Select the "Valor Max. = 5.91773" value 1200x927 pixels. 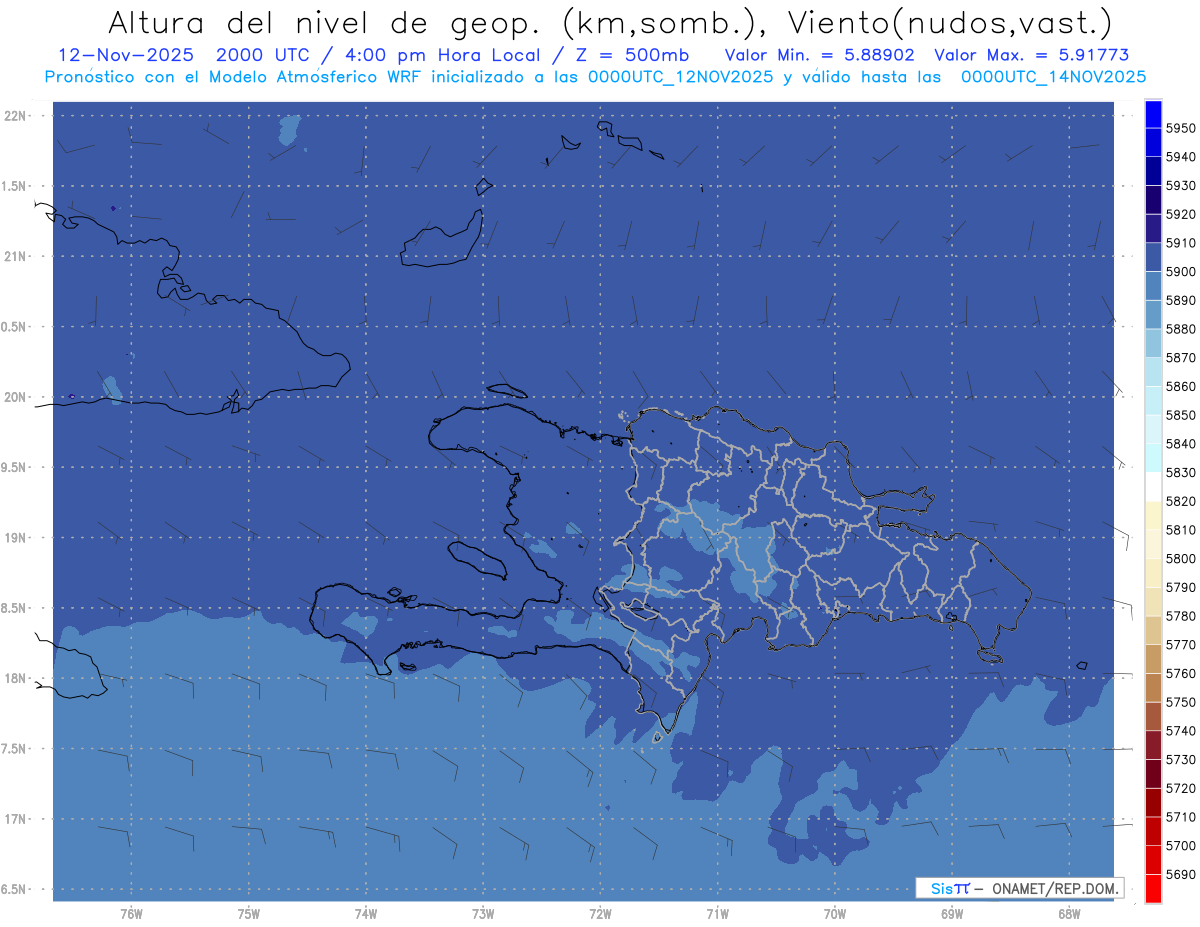(x=1032, y=55)
